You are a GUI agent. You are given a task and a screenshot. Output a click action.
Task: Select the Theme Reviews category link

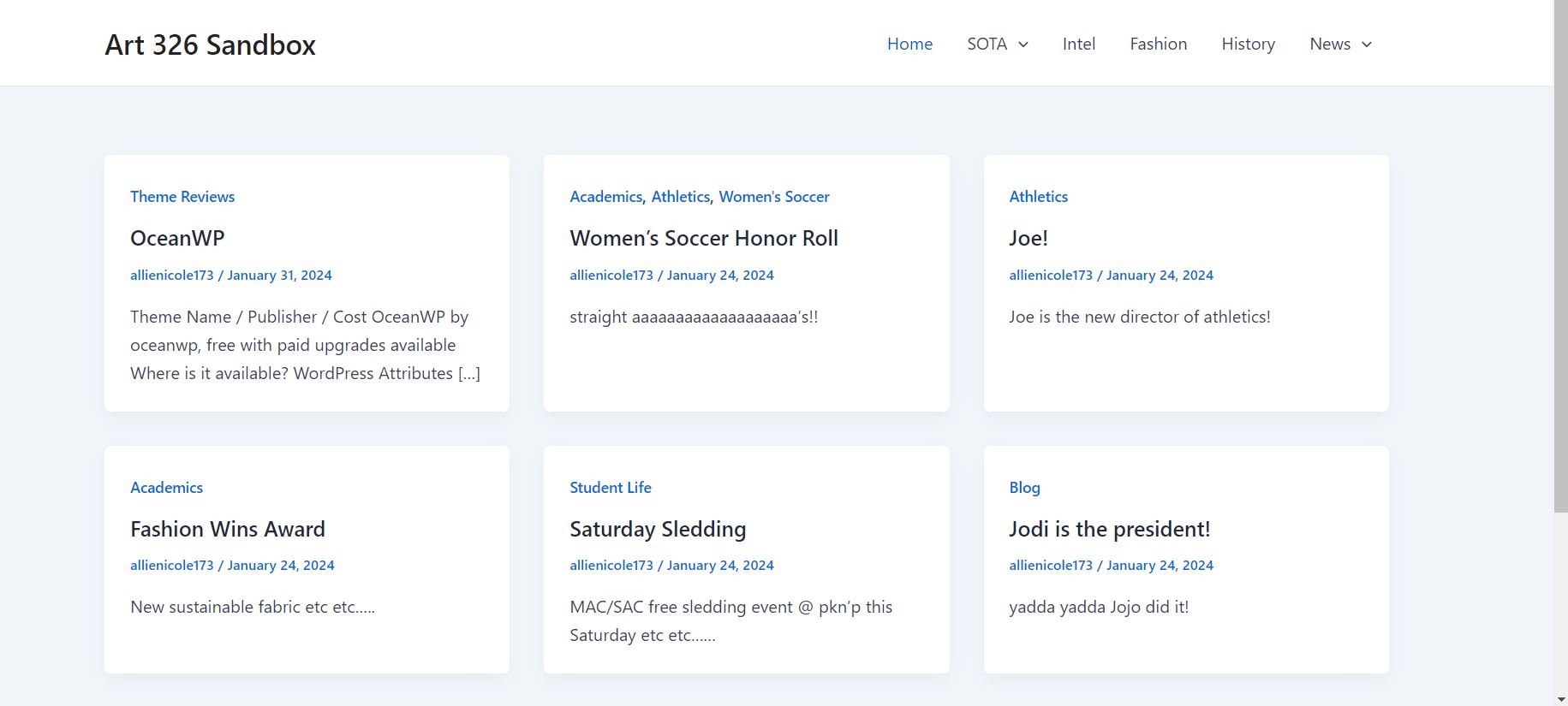tap(182, 197)
